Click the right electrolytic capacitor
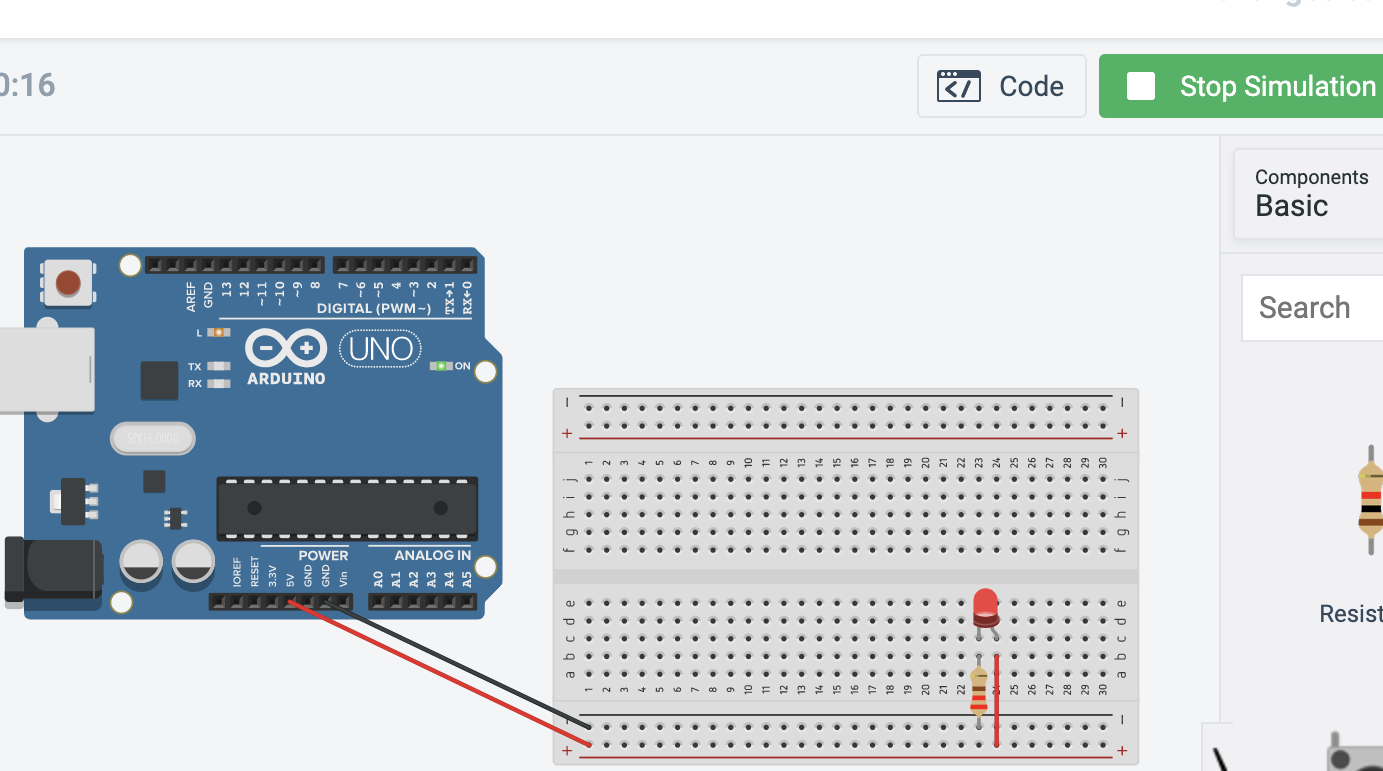The height and width of the screenshot is (771, 1383). tap(193, 563)
